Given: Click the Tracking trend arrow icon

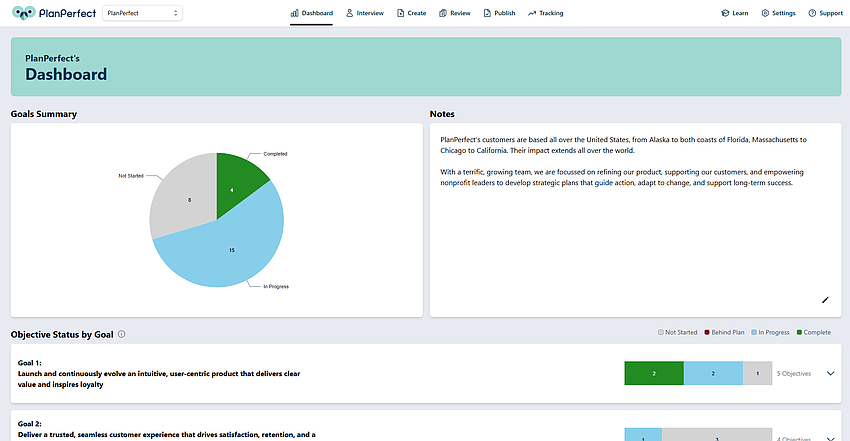Looking at the screenshot, I should (x=532, y=13).
